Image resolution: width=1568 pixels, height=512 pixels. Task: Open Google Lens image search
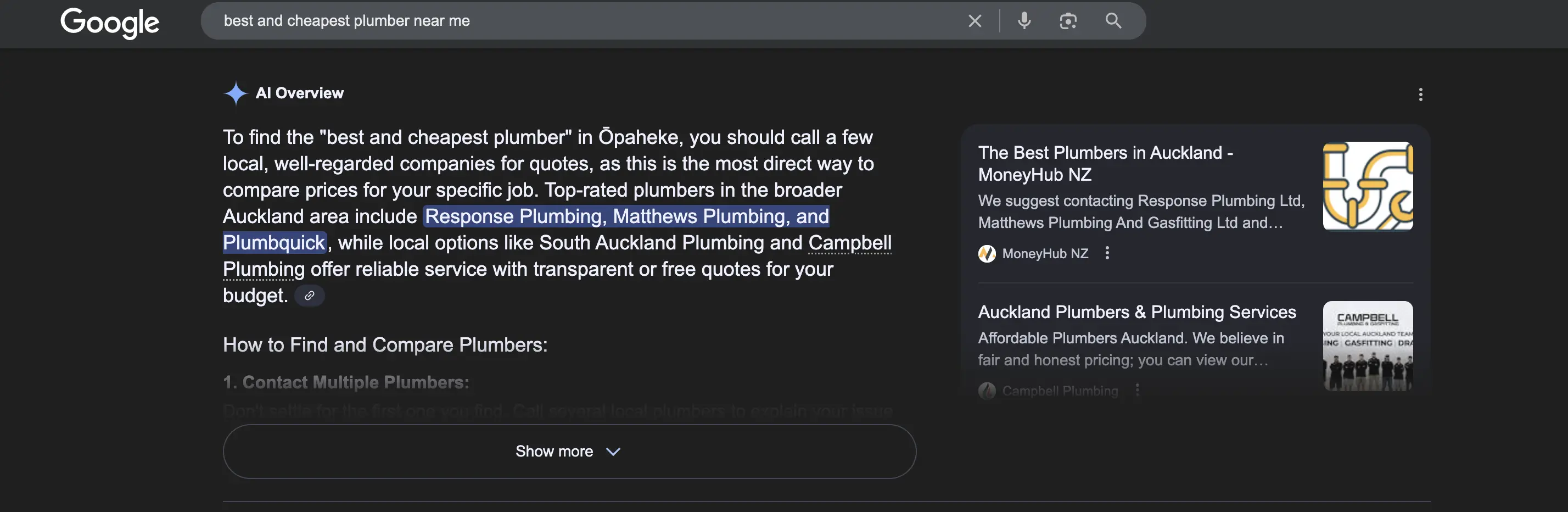point(1068,21)
